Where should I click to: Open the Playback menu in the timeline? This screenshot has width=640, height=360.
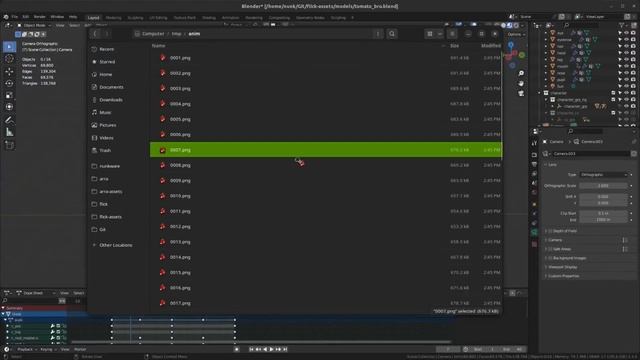click(27, 349)
